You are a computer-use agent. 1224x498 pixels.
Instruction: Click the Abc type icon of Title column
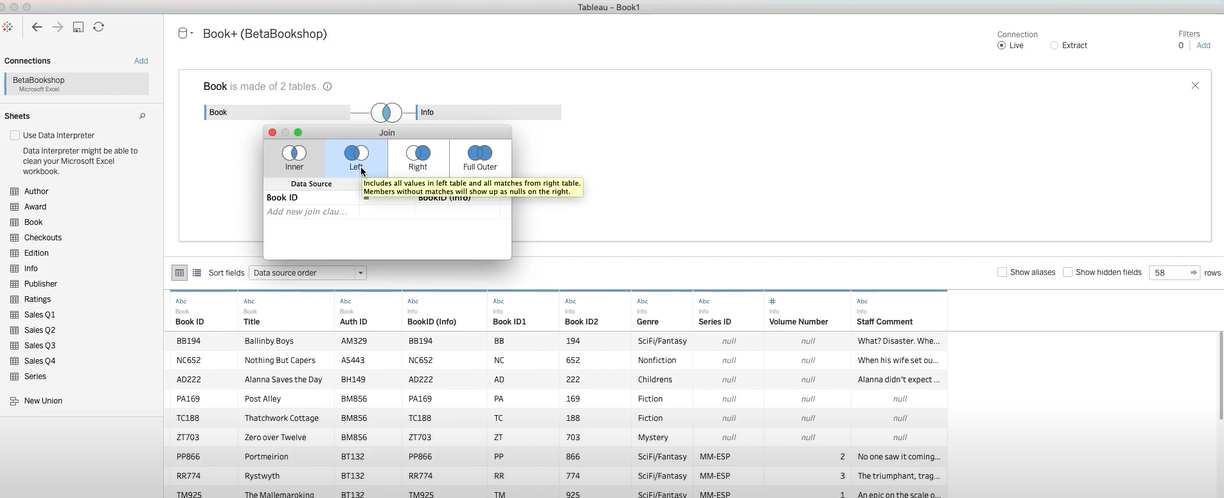coord(250,301)
